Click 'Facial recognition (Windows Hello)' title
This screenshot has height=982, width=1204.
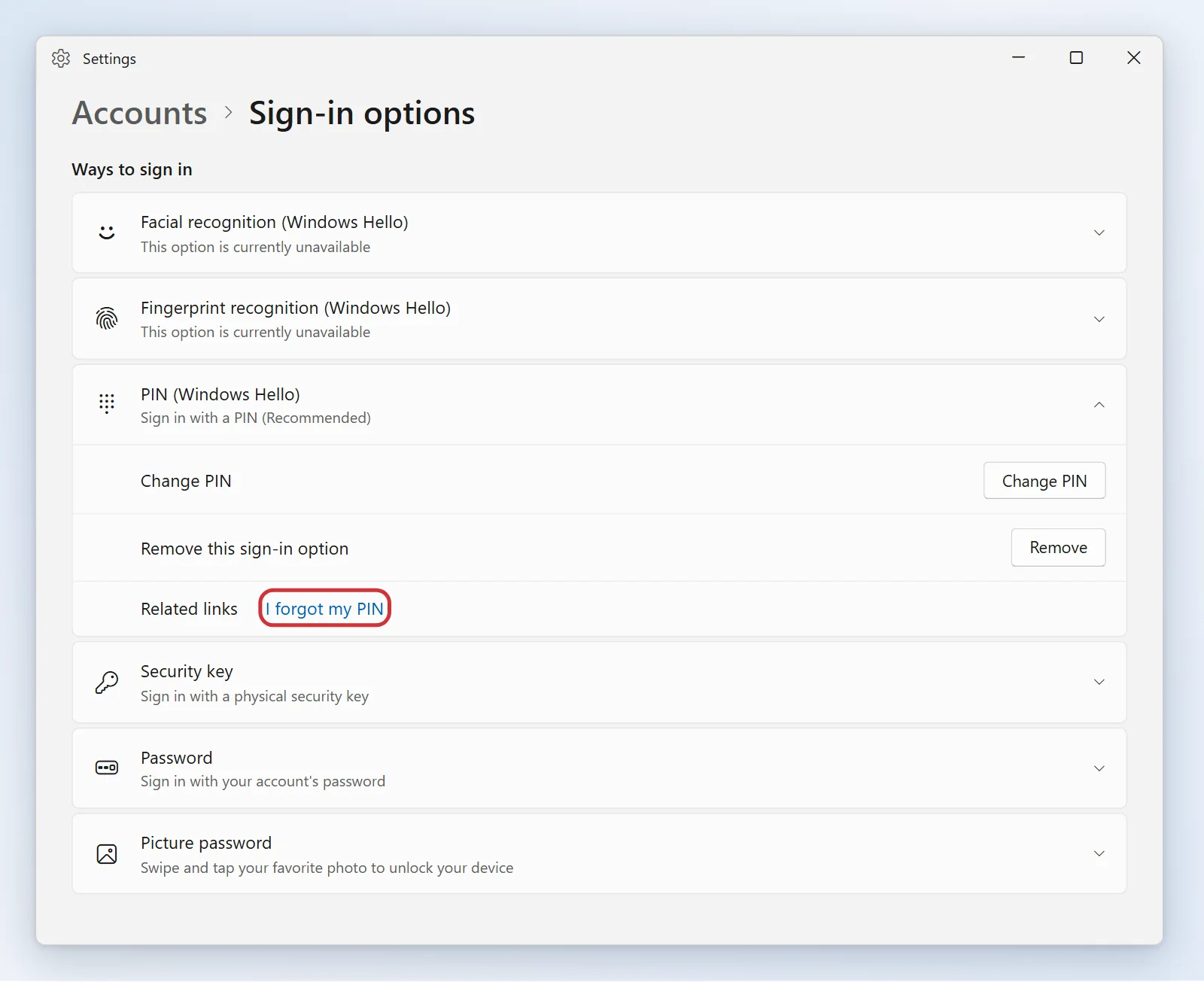click(x=275, y=222)
